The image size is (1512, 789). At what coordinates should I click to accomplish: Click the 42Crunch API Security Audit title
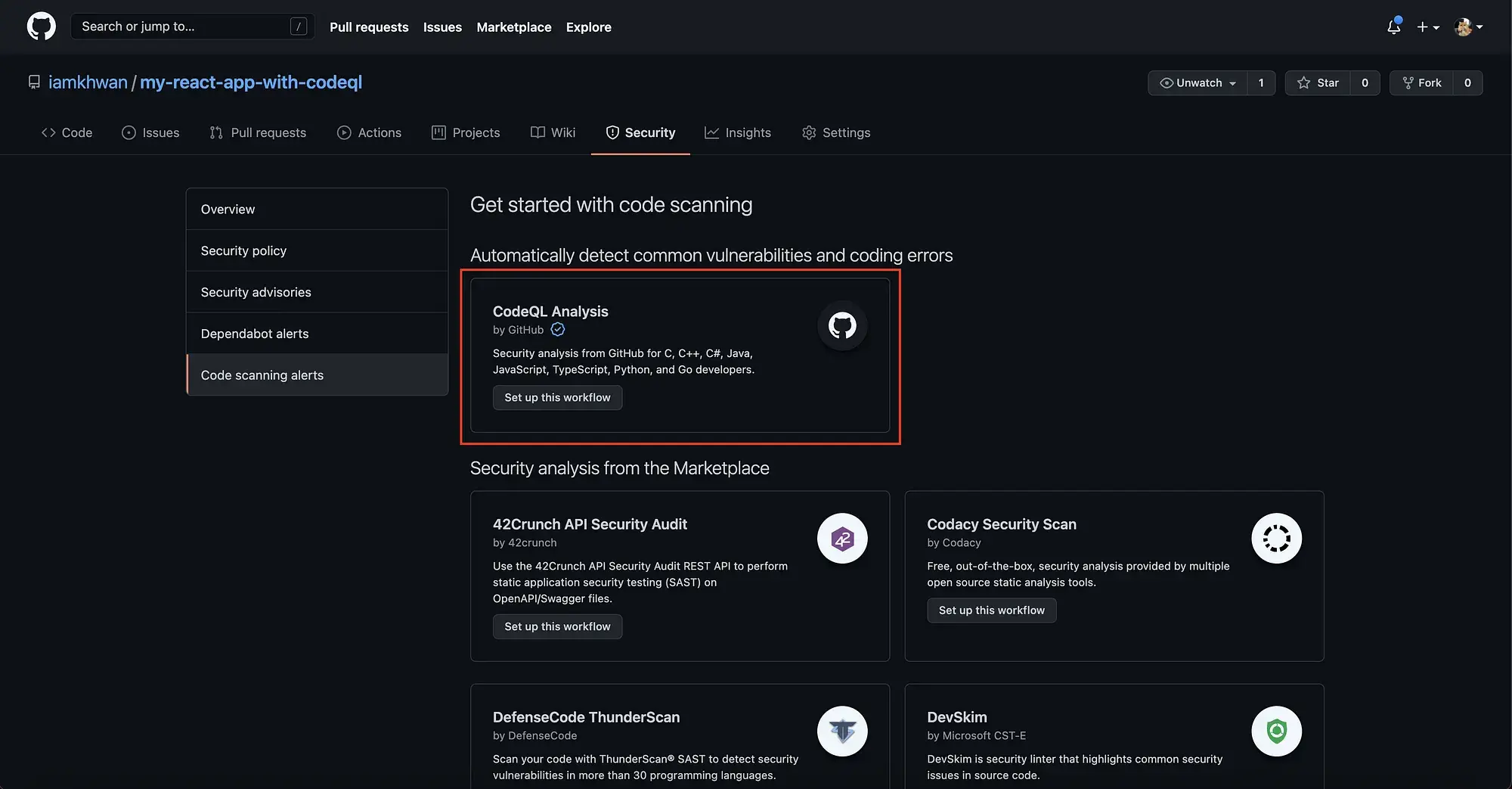(x=590, y=524)
